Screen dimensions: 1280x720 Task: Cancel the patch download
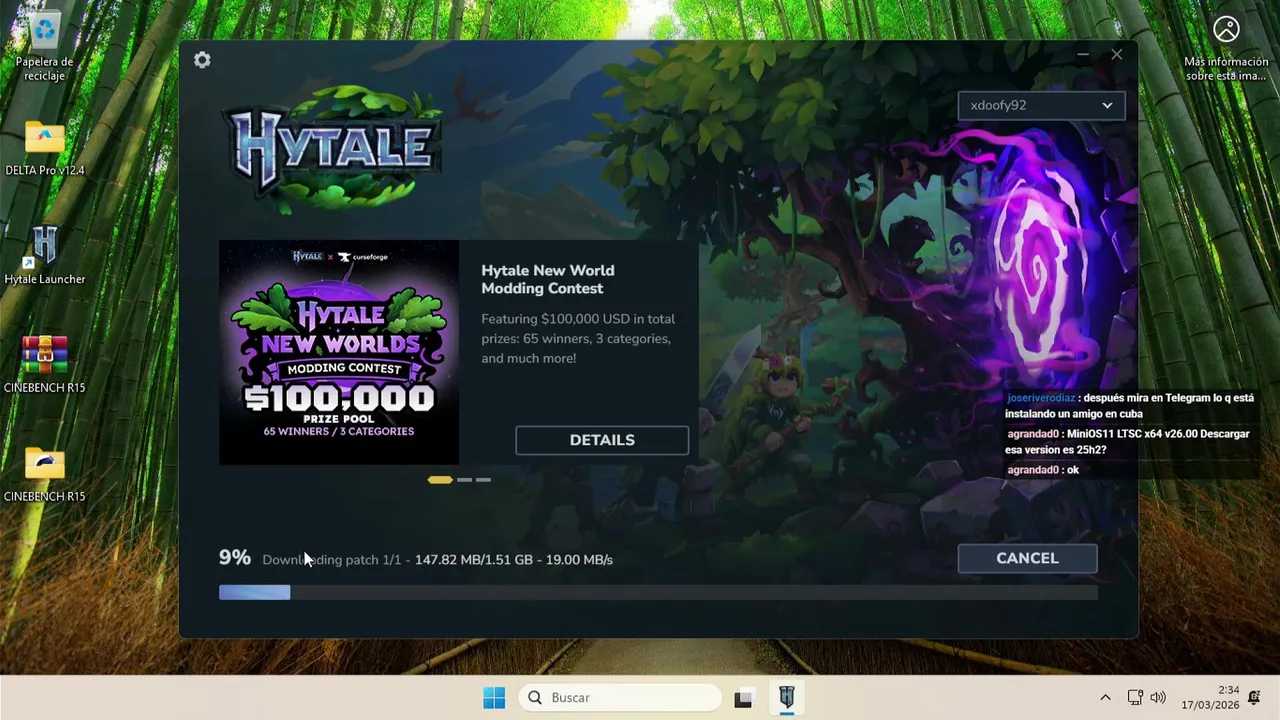pyautogui.click(x=1027, y=558)
